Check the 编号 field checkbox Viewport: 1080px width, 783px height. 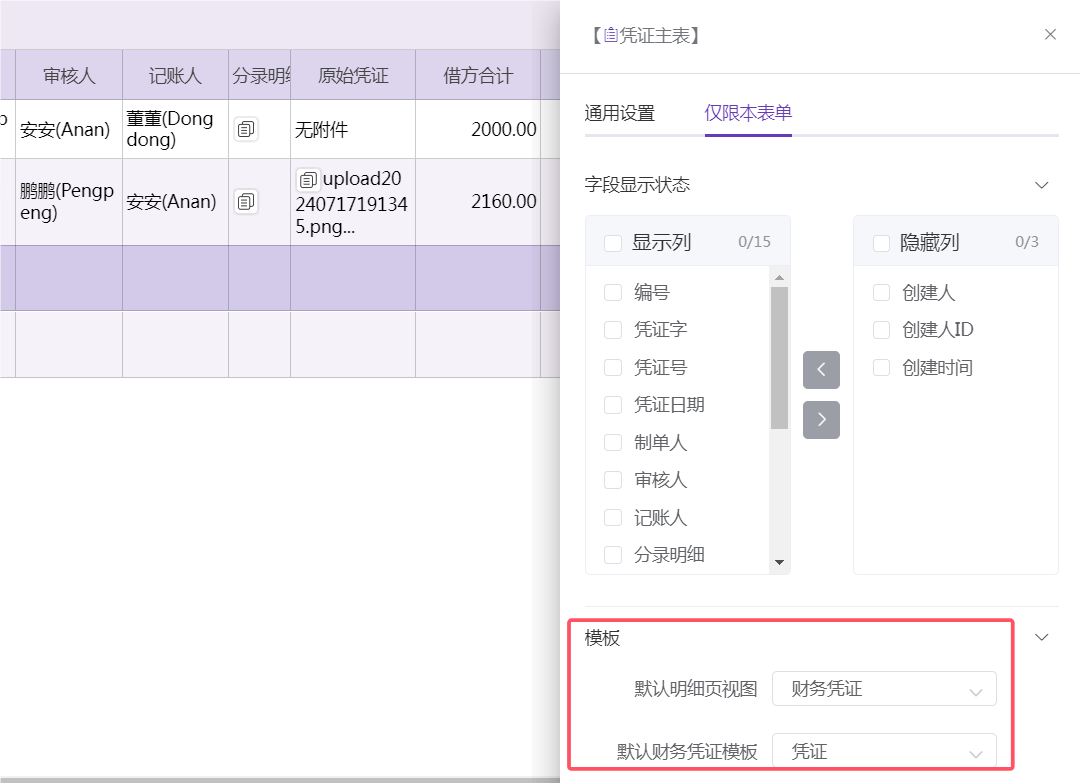pos(613,293)
